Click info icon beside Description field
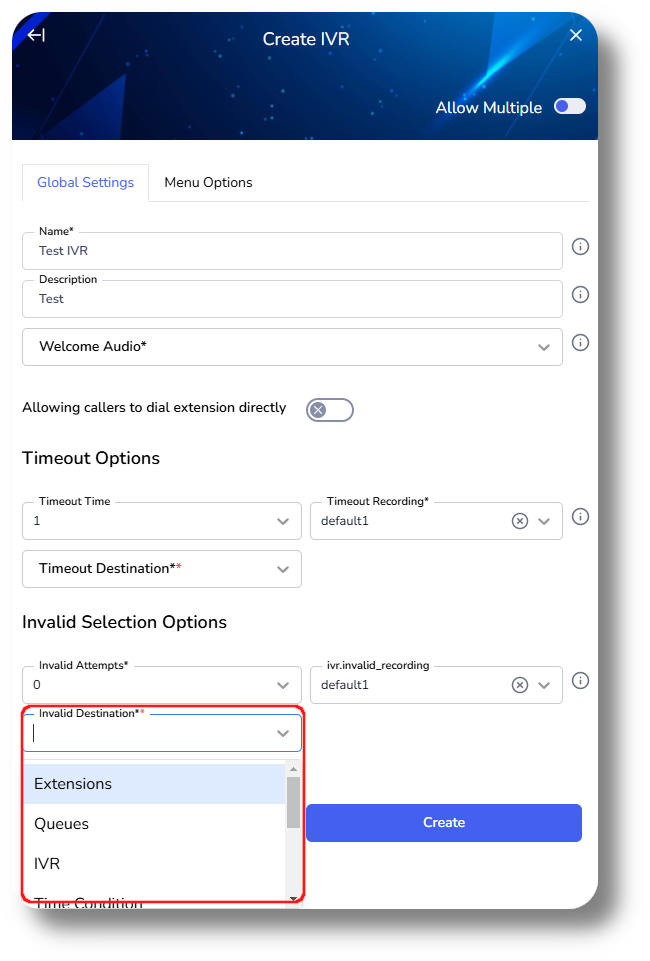 (x=580, y=295)
